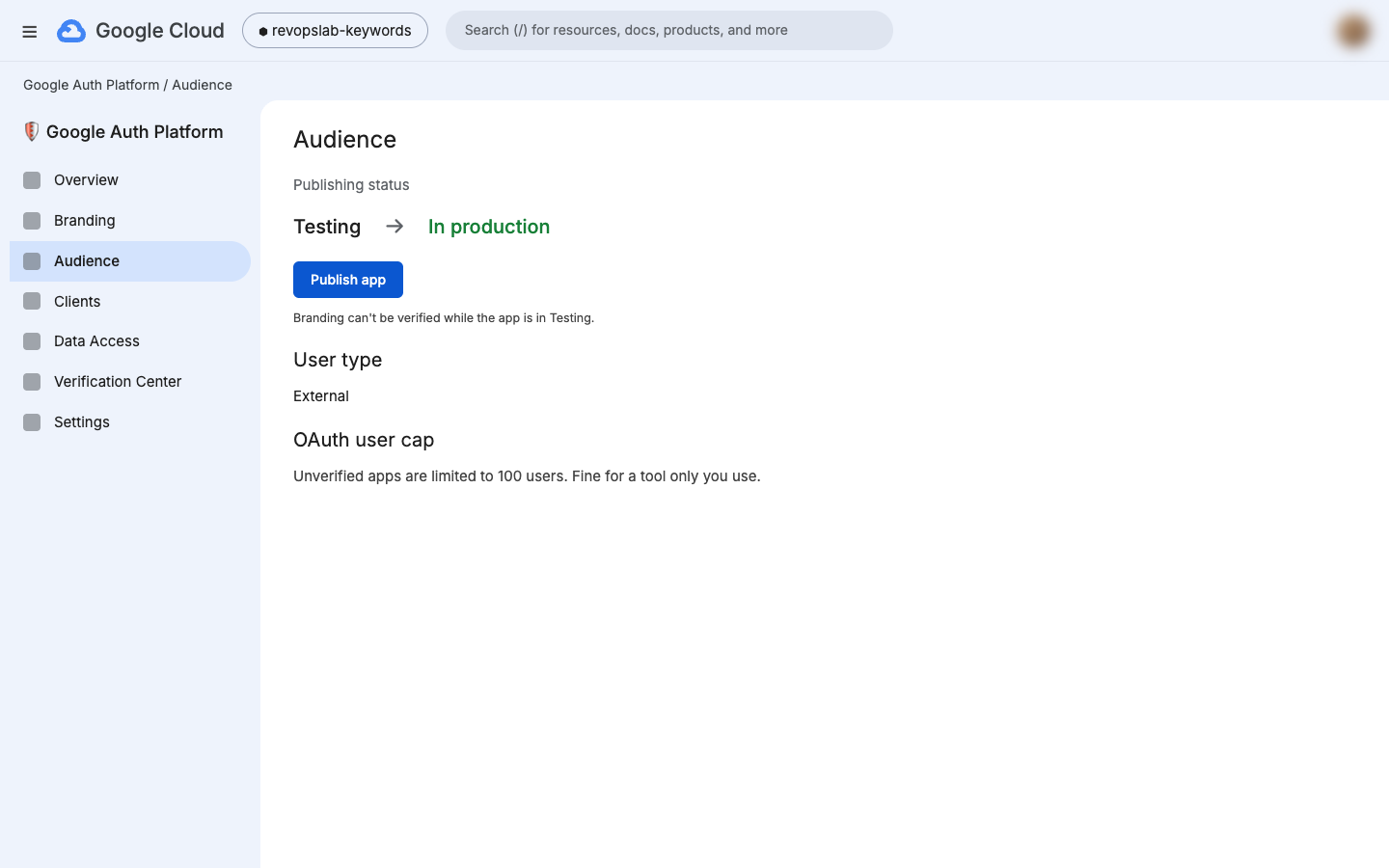
Task: Click the Audience breadcrumb text
Action: pyautogui.click(x=202, y=85)
